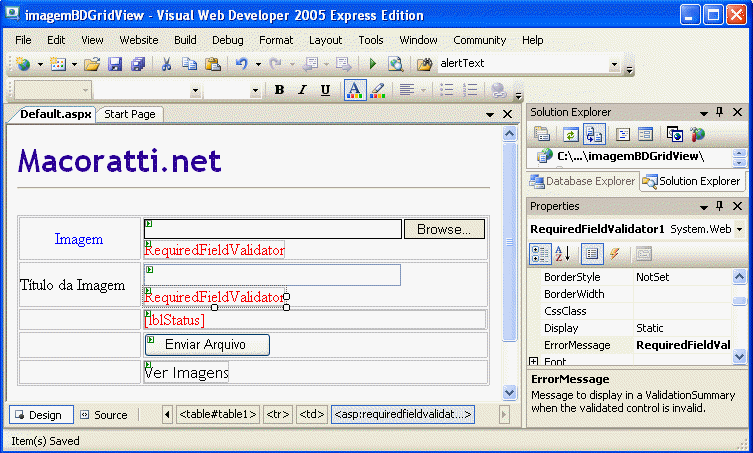The image size is (753, 453).
Task: Pin Properties panel with auto-hide pushpin
Action: coord(719,206)
